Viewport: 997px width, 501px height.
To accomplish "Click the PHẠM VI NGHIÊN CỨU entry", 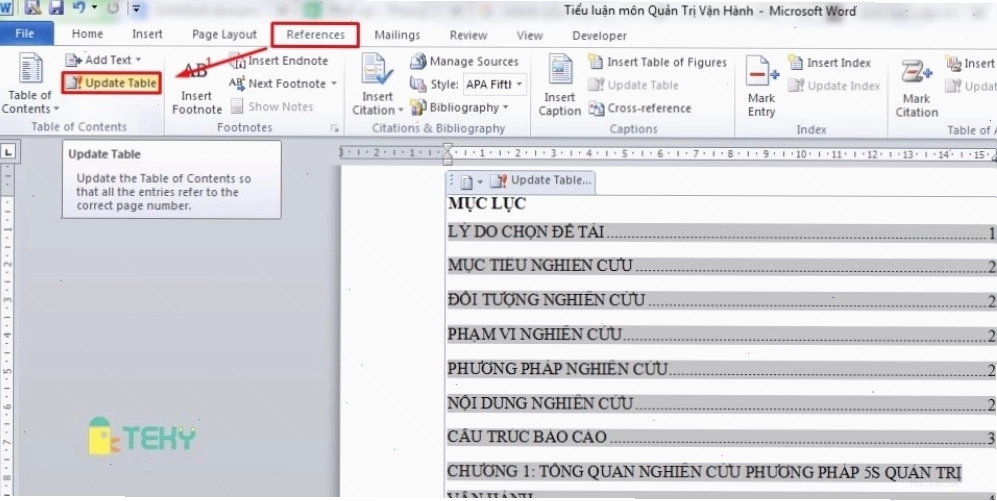I will point(722,334).
